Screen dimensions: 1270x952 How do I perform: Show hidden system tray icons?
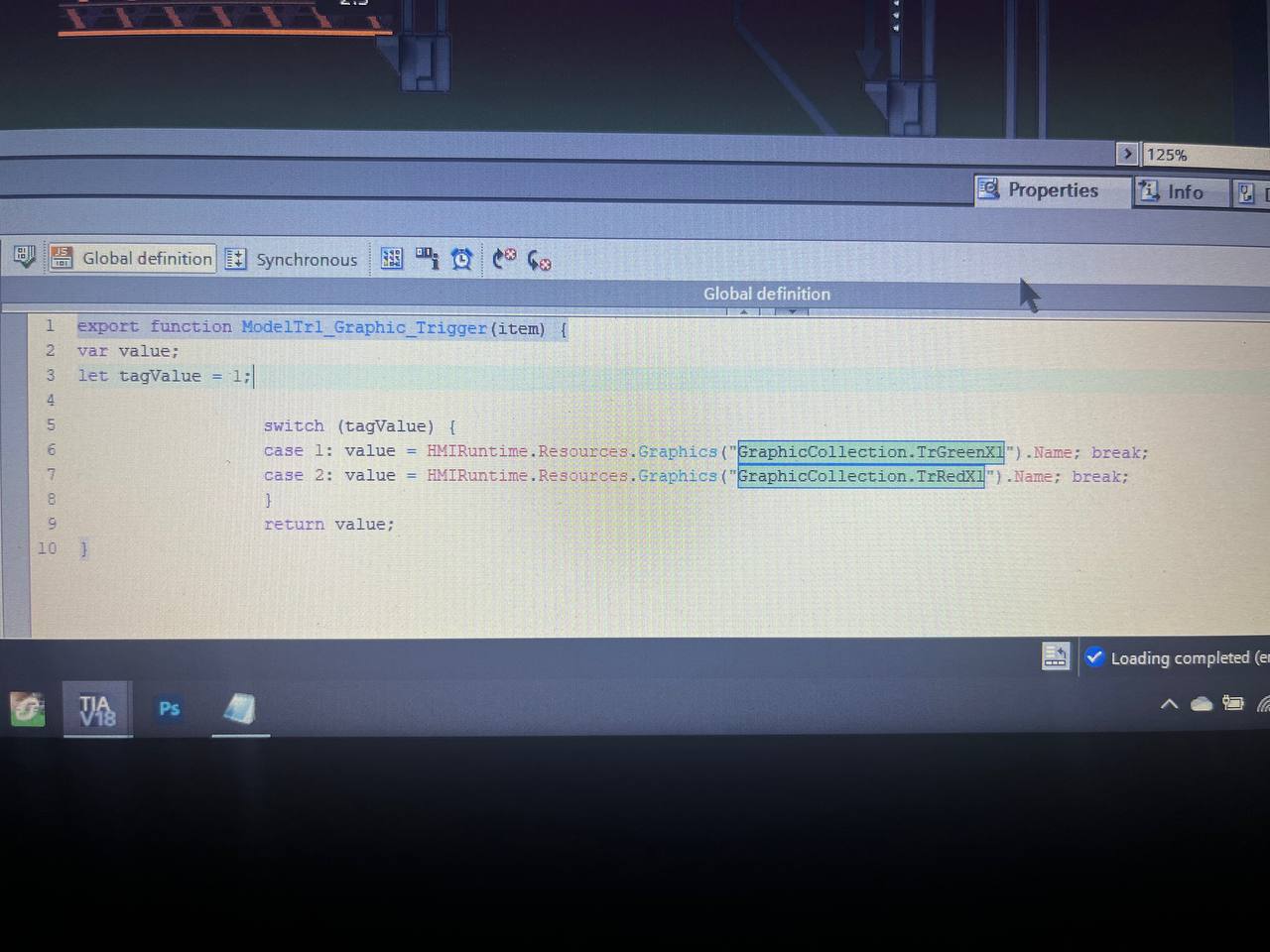(x=1169, y=704)
